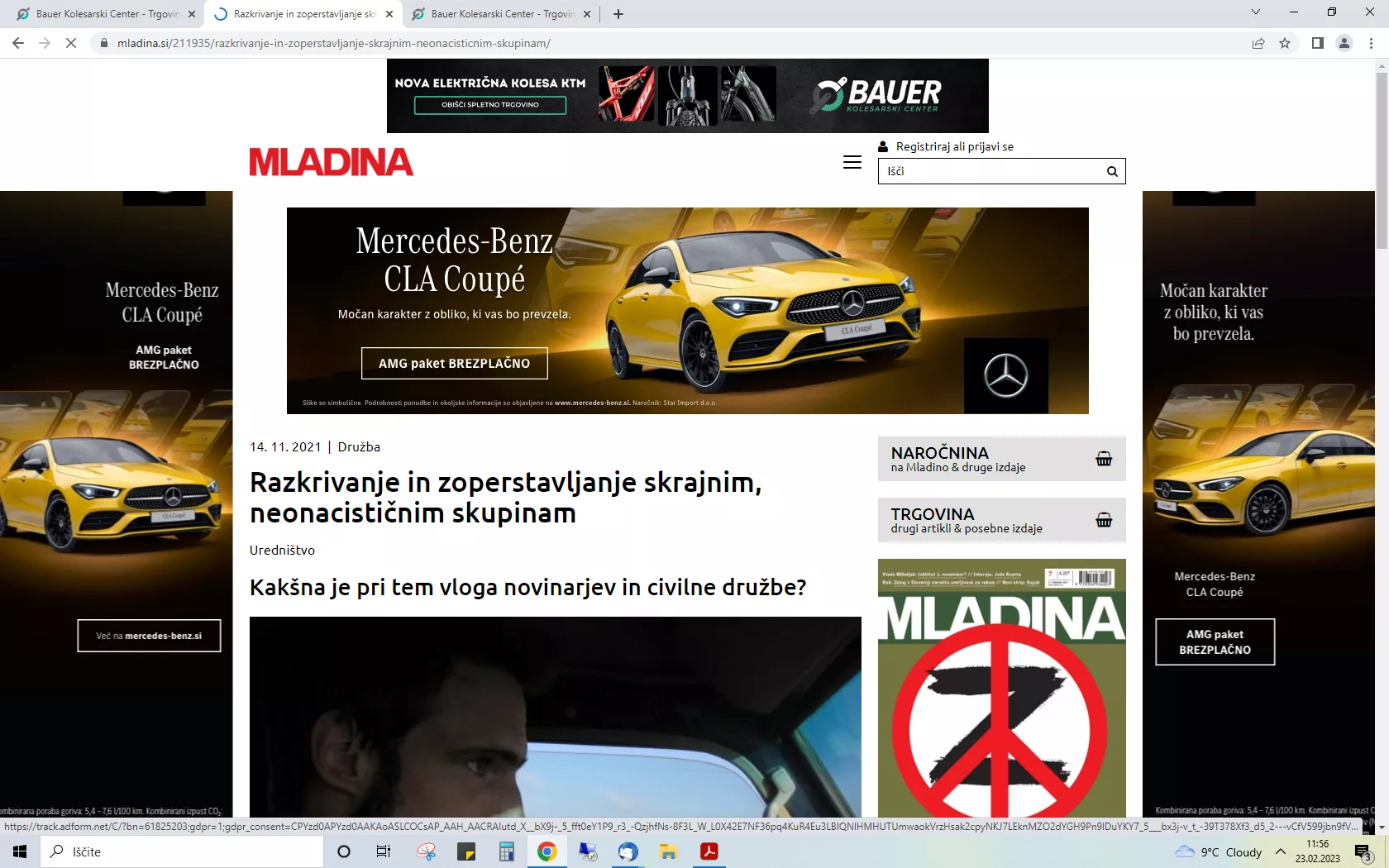Click the Registriraj ali prijavi se link
Screen dimensions: 1389x868
(x=954, y=146)
